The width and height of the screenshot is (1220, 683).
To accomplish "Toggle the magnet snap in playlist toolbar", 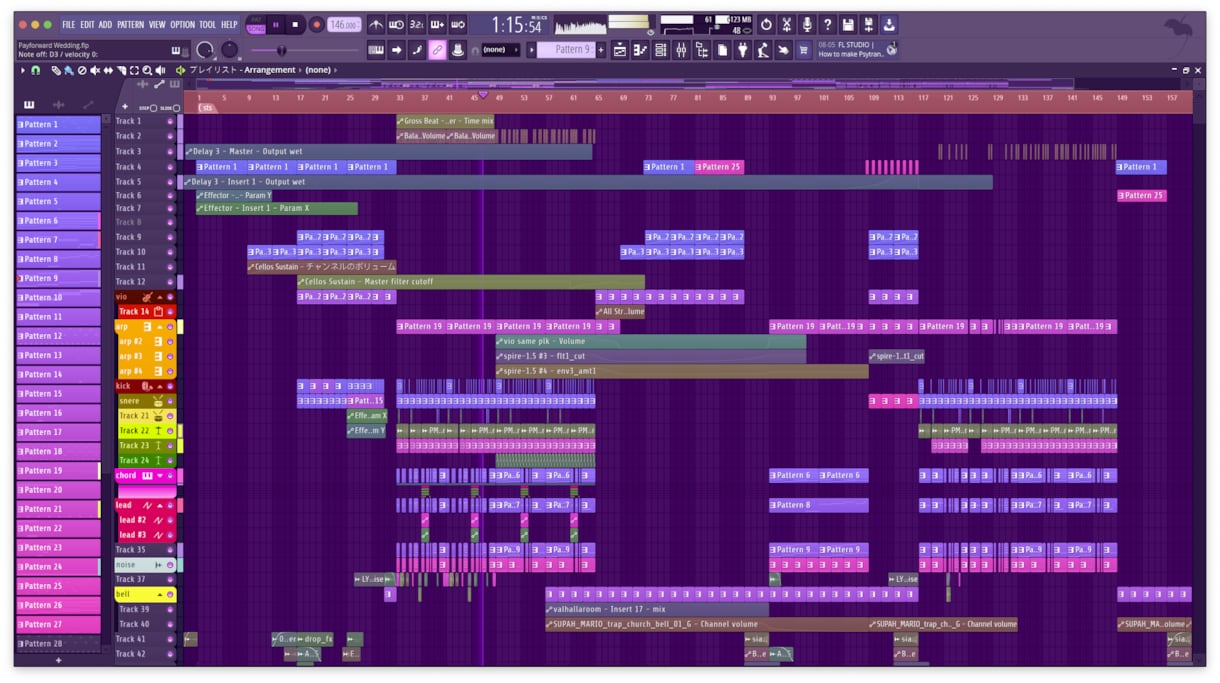I will (36, 70).
